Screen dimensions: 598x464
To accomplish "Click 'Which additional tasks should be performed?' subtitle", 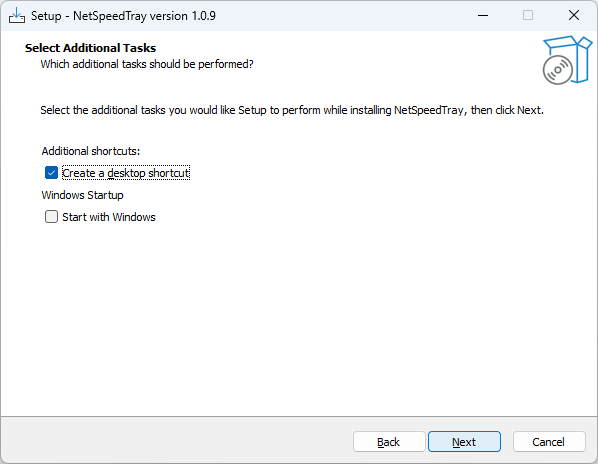I will 147,64.
